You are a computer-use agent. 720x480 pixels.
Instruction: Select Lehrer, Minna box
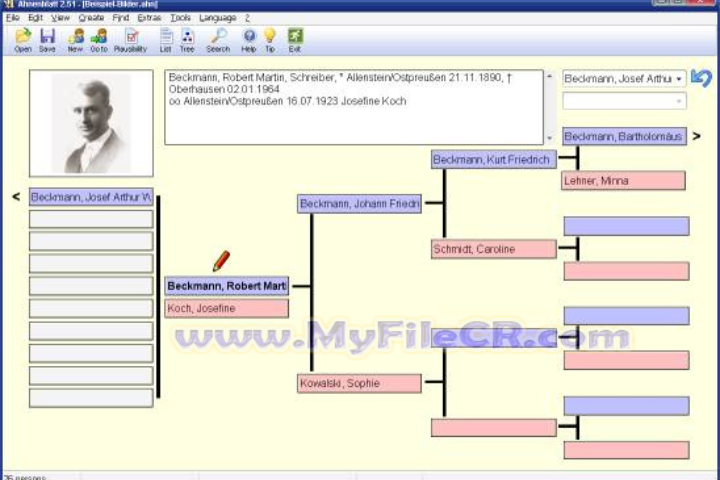624,181
